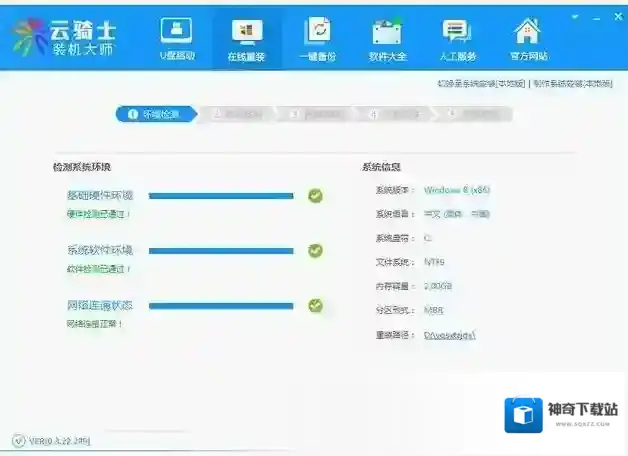Click the version shield icon at bottom-left

coord(18,440)
